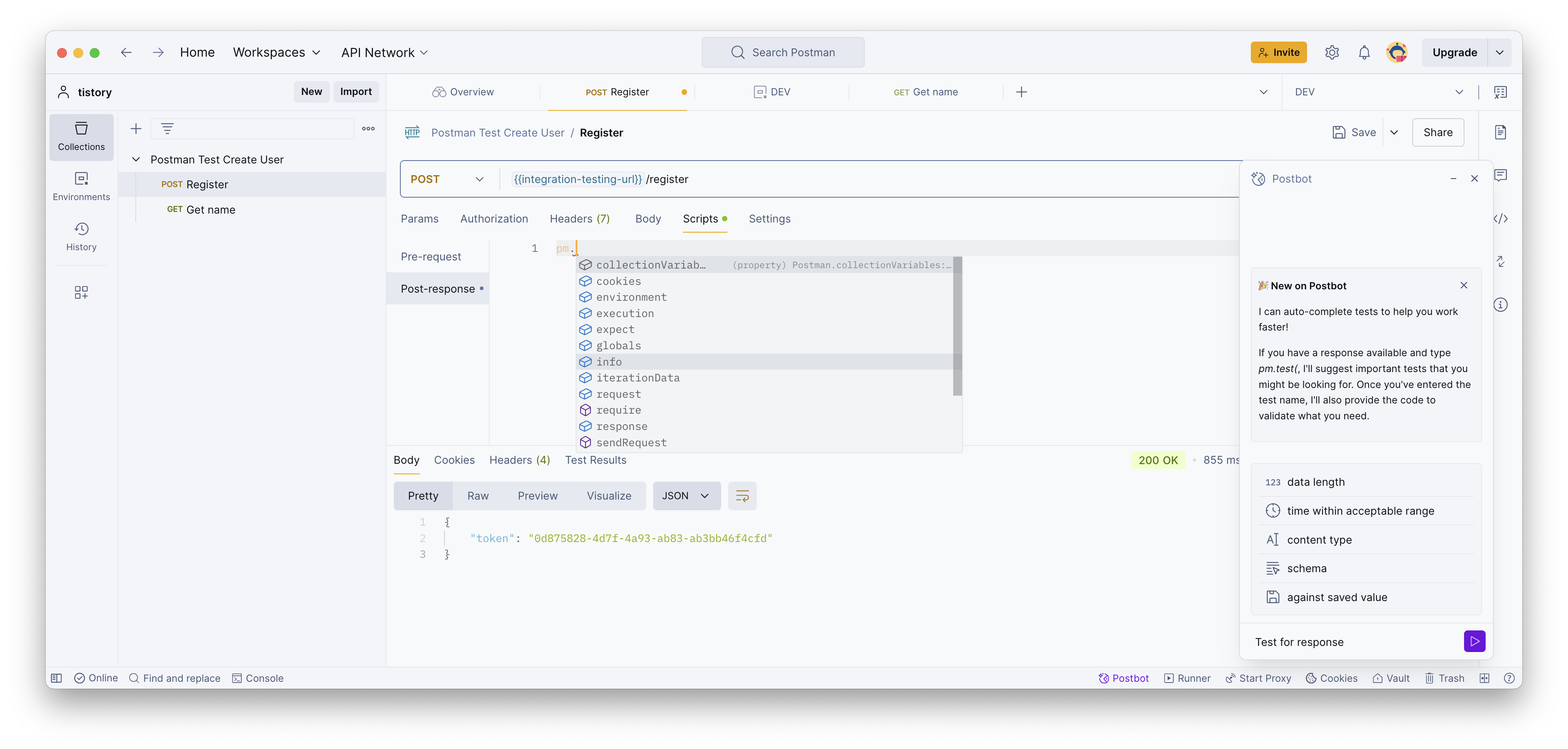
Task: Open the Environments sidebar icon
Action: click(81, 185)
